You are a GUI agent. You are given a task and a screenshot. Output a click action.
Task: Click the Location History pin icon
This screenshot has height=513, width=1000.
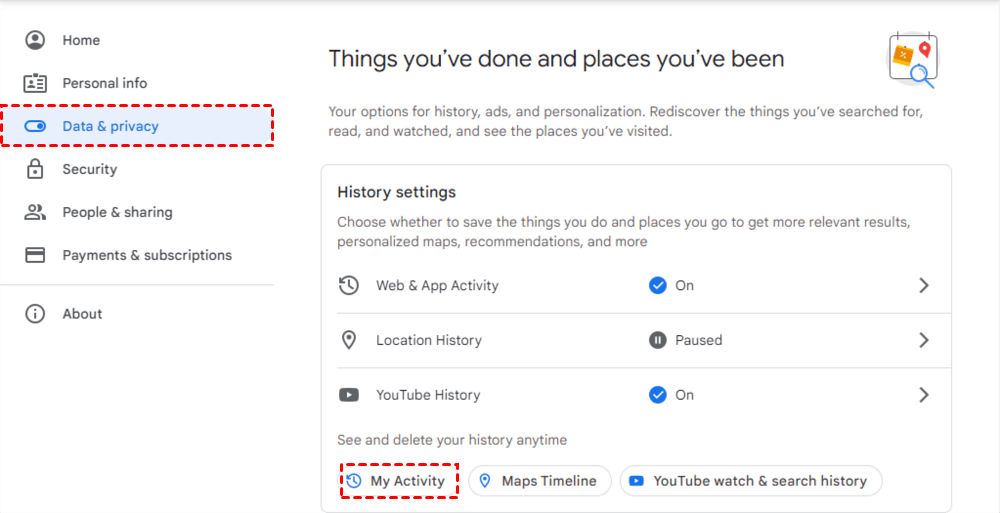pos(349,340)
